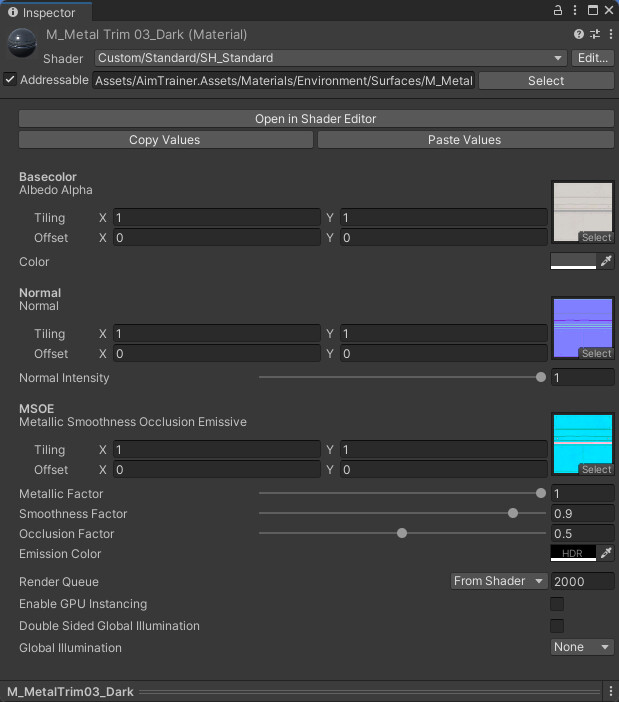This screenshot has height=702, width=619.
Task: Click Select on MSOE texture slot
Action: click(596, 469)
